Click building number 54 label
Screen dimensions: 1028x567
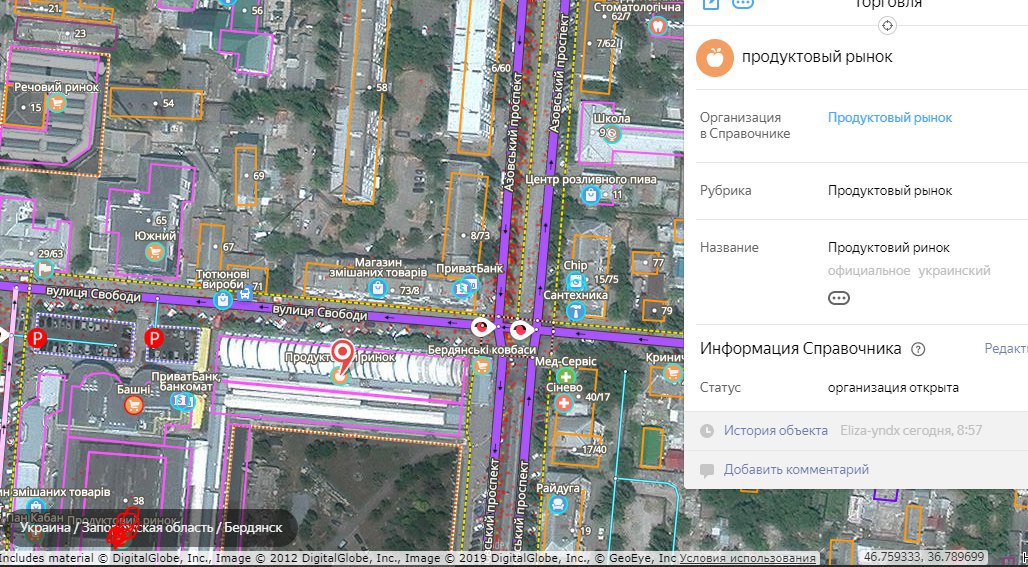[168, 104]
